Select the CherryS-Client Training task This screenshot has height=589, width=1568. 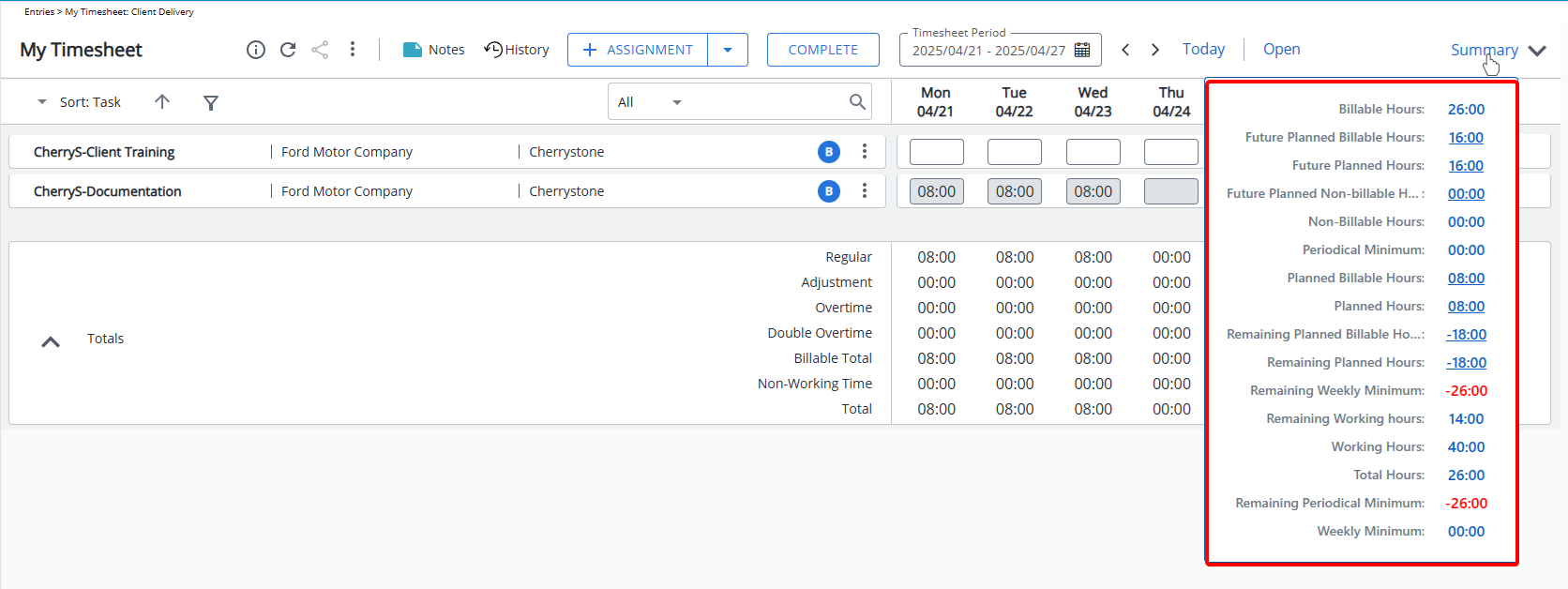tap(104, 152)
